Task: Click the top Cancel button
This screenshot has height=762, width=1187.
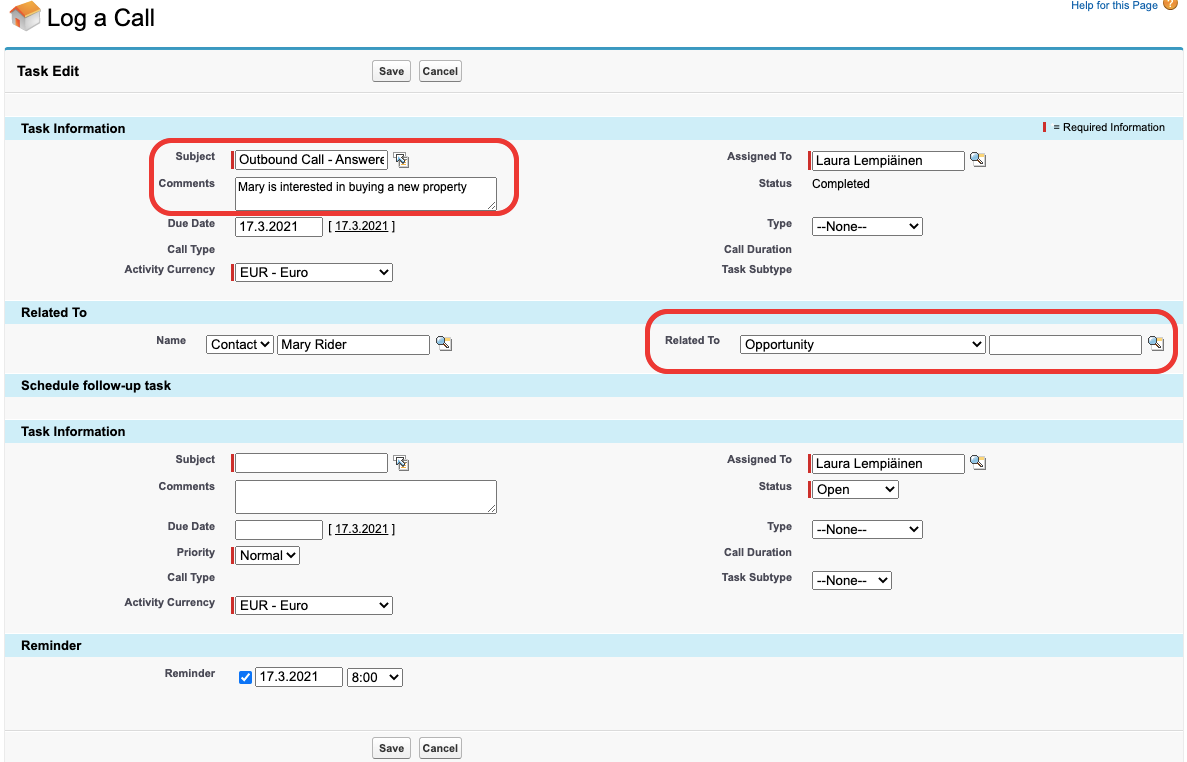Action: [440, 71]
